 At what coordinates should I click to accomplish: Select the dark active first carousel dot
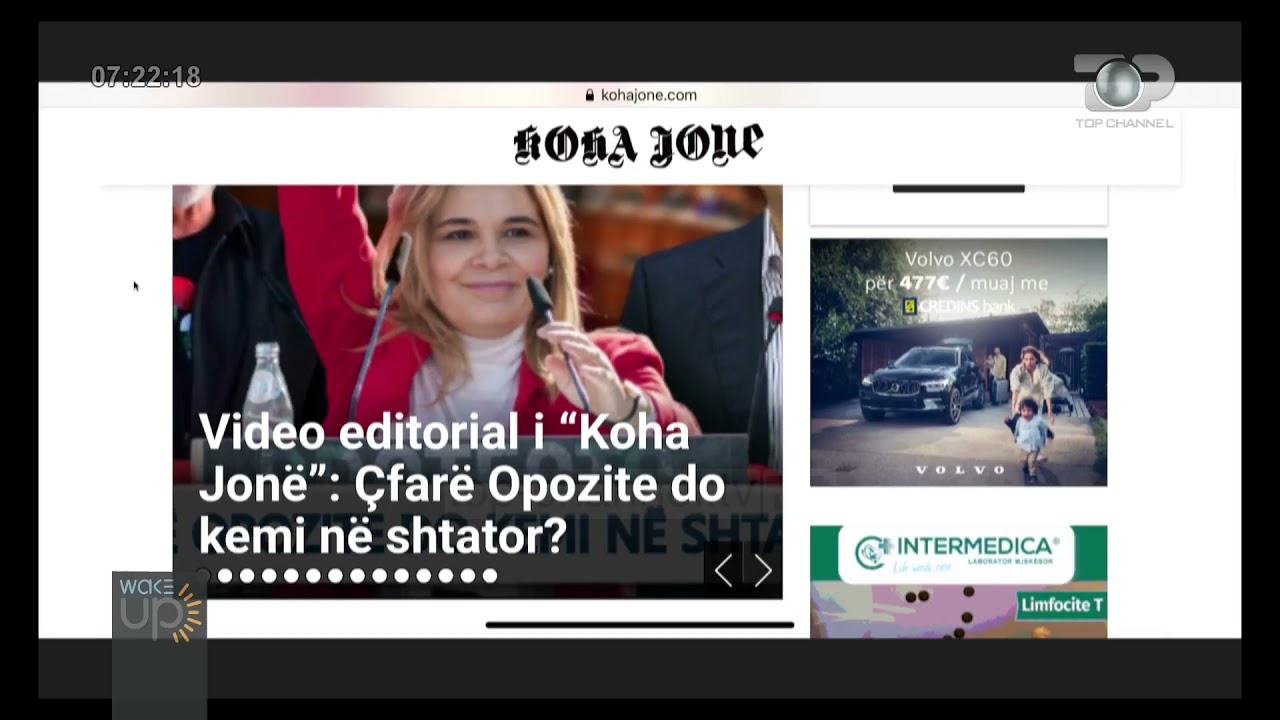click(203, 575)
